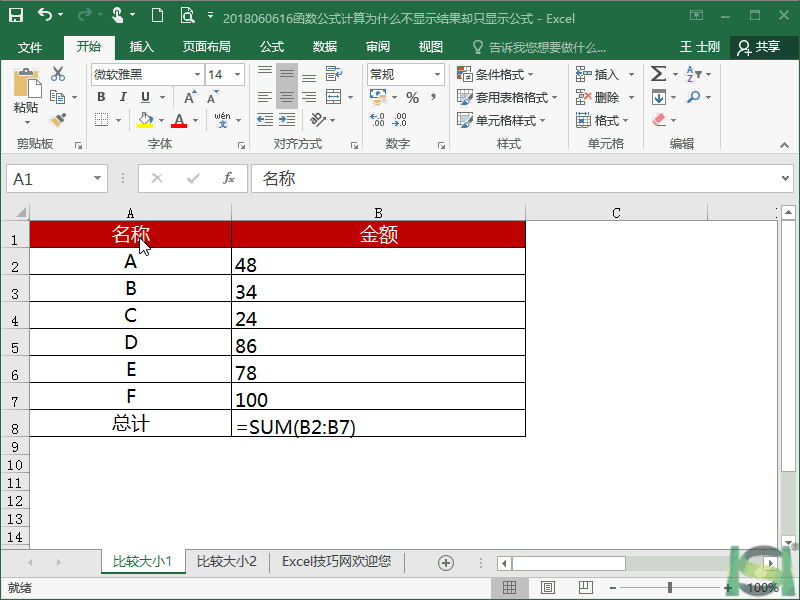Screen dimensions: 800x600
Task: Click the Decrease Decimal icon
Action: point(400,120)
